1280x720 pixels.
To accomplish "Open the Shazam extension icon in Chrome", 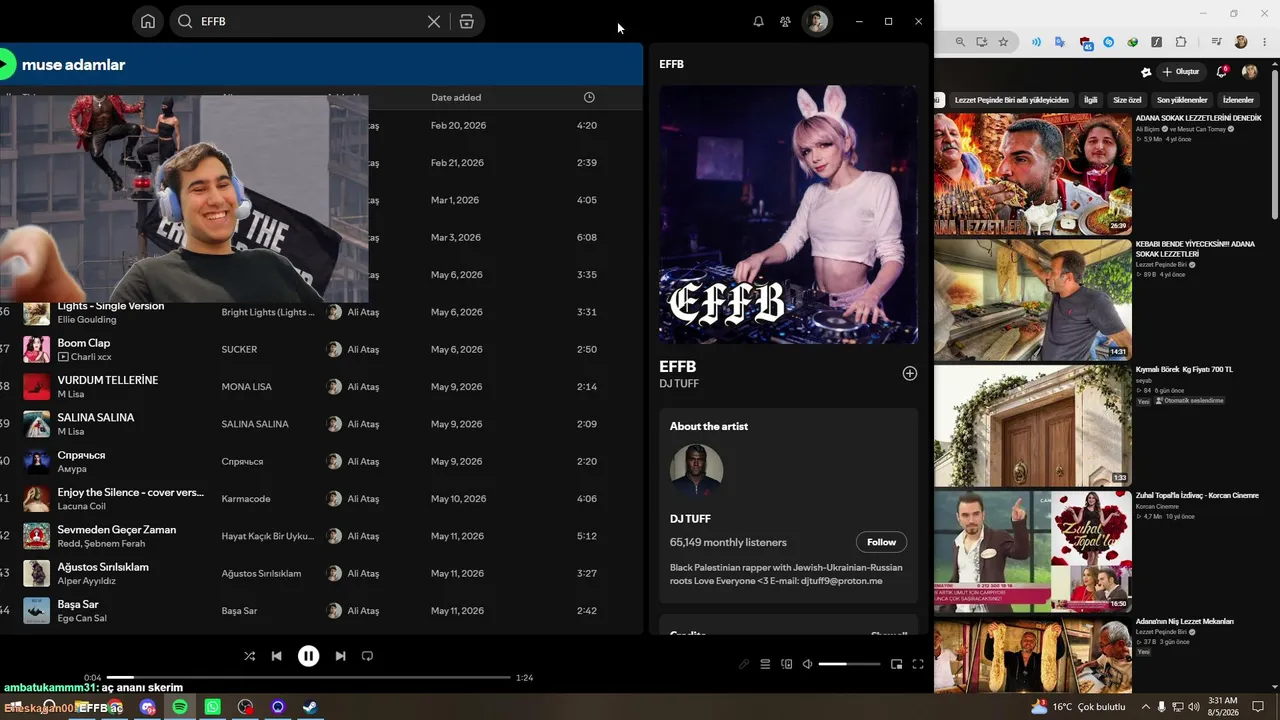I will [1108, 42].
